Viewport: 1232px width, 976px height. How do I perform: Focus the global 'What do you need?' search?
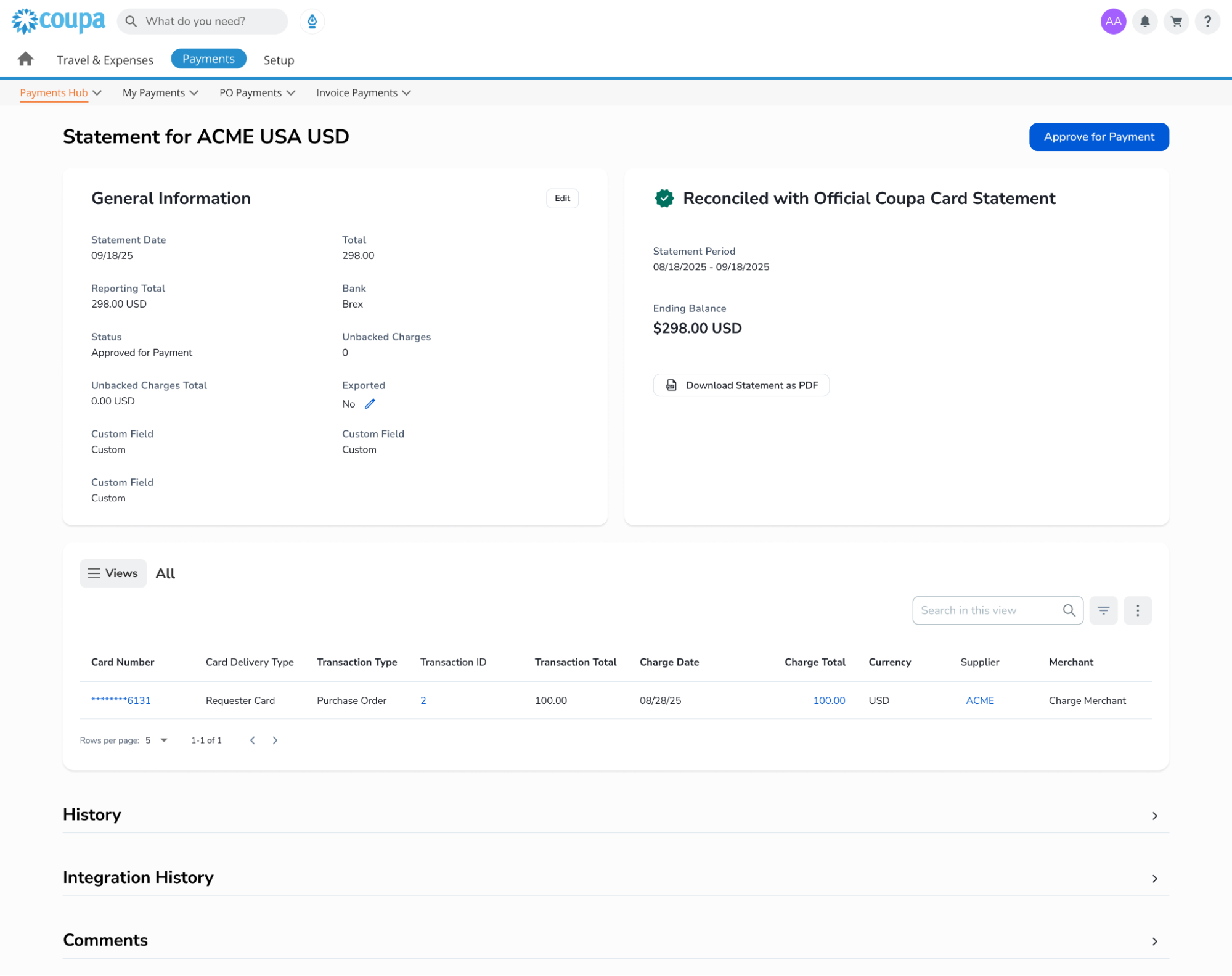coord(202,22)
